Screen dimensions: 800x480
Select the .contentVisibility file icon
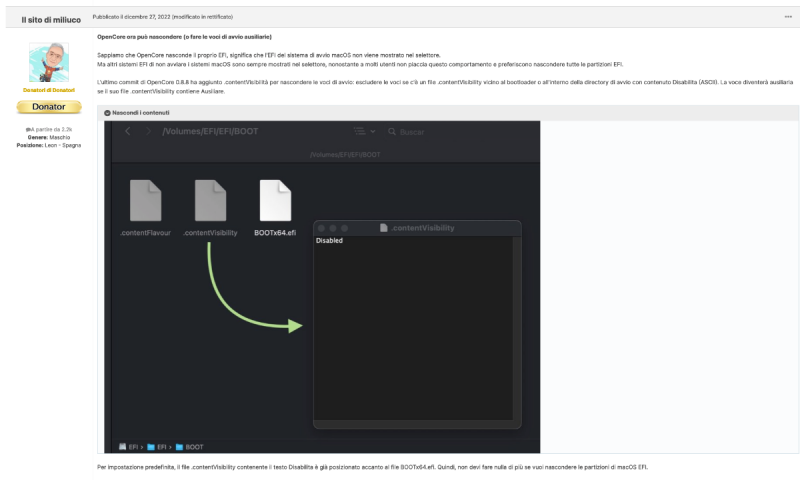(x=210, y=200)
